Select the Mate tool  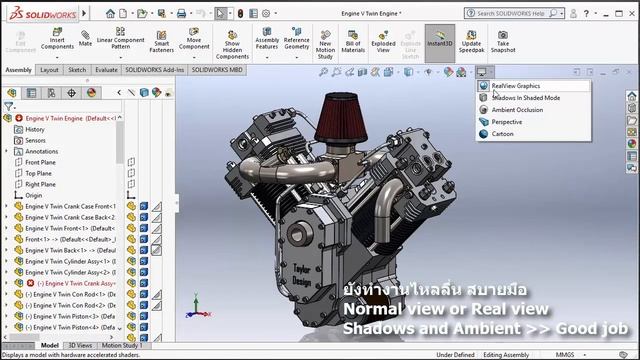(x=85, y=38)
